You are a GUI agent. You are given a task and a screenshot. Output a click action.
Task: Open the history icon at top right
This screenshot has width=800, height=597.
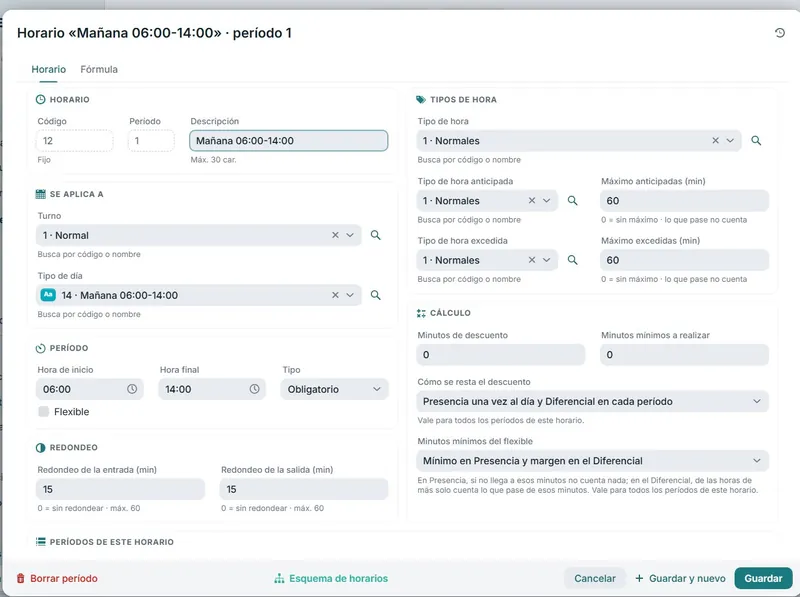tap(780, 33)
